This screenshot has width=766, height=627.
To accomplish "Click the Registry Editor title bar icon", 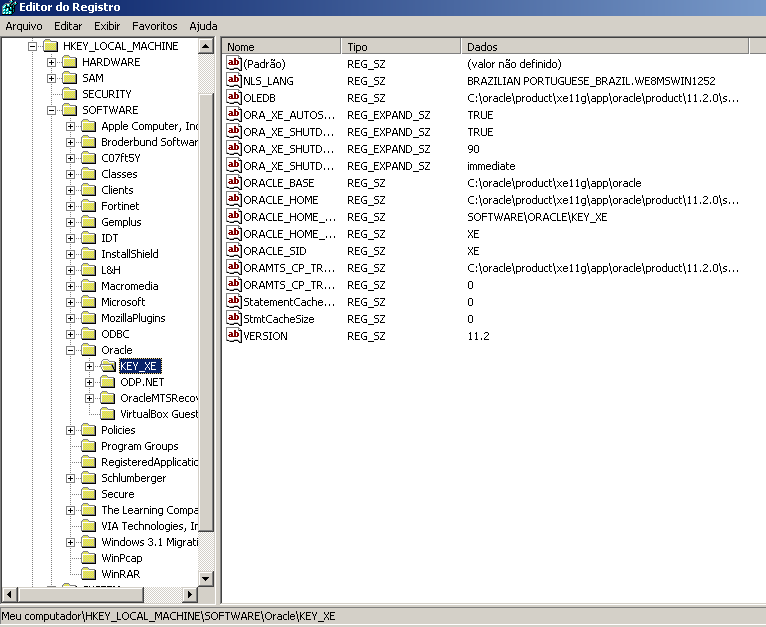I will click(x=10, y=8).
